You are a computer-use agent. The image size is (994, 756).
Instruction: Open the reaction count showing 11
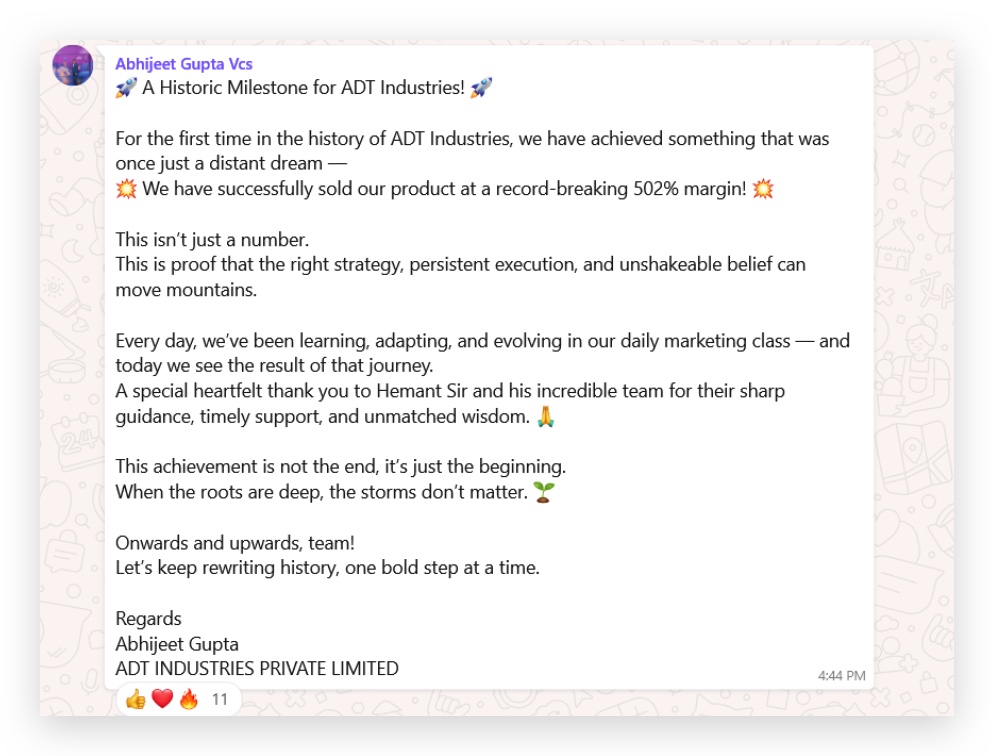pos(219,699)
